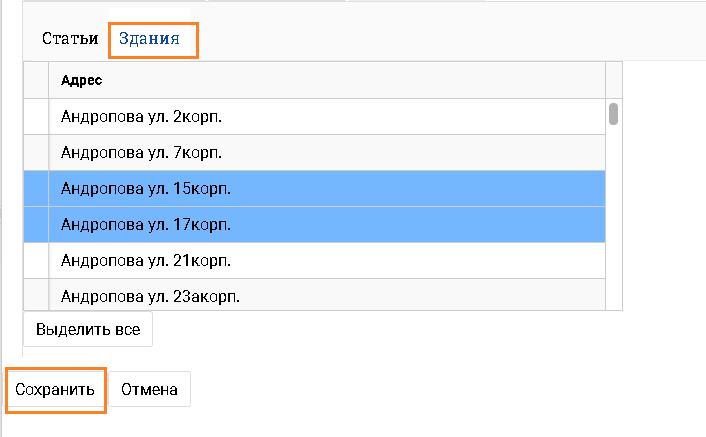Click the row marker cell beside Андропова ул. 2корп.
706x437 pixels.
point(36,116)
